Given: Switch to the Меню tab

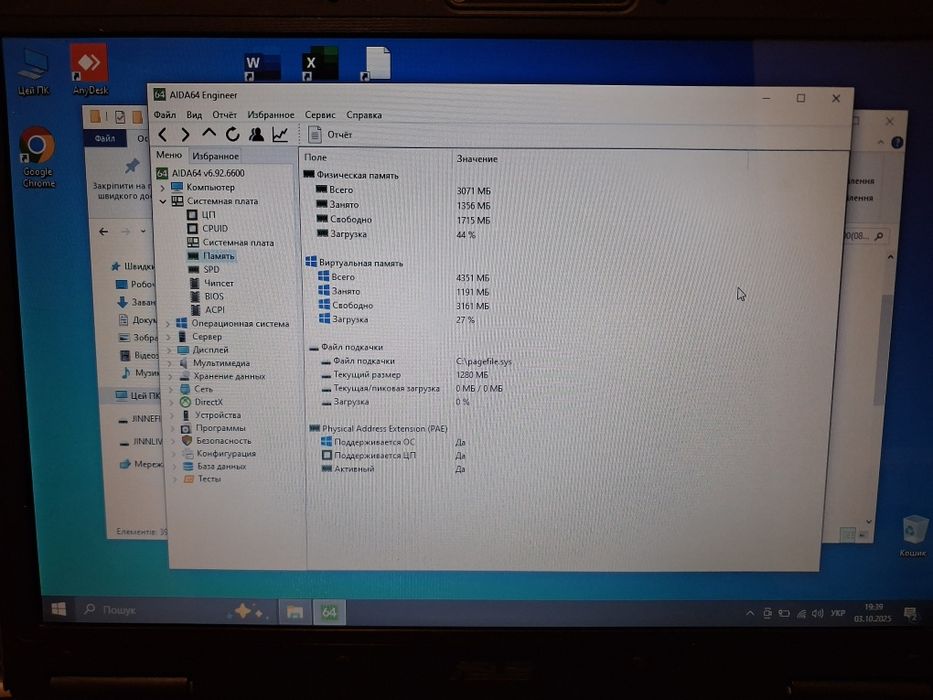Looking at the screenshot, I should pos(169,155).
